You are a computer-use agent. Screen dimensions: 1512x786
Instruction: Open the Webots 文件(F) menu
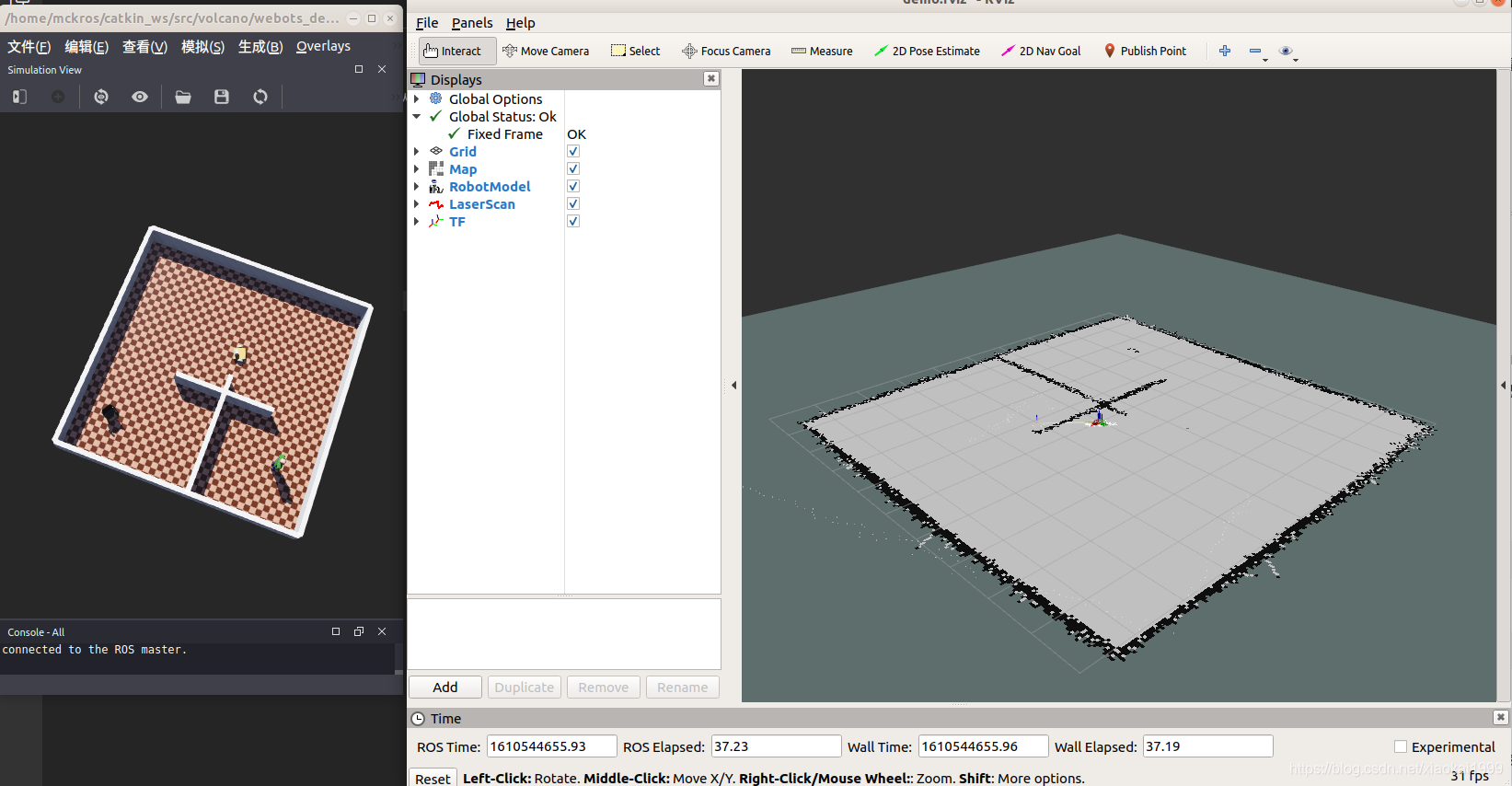(29, 47)
